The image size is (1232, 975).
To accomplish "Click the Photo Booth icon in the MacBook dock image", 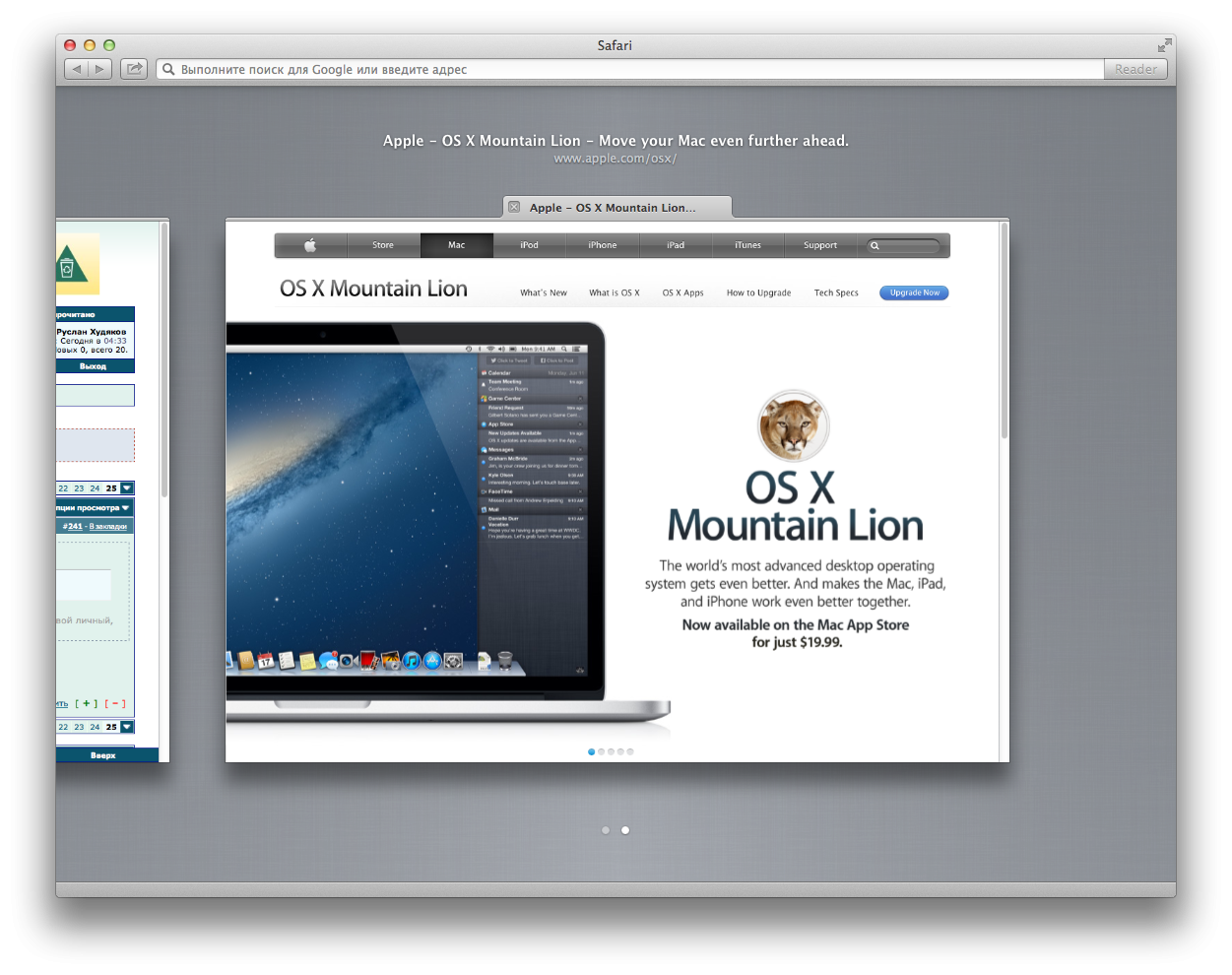I will point(369,661).
